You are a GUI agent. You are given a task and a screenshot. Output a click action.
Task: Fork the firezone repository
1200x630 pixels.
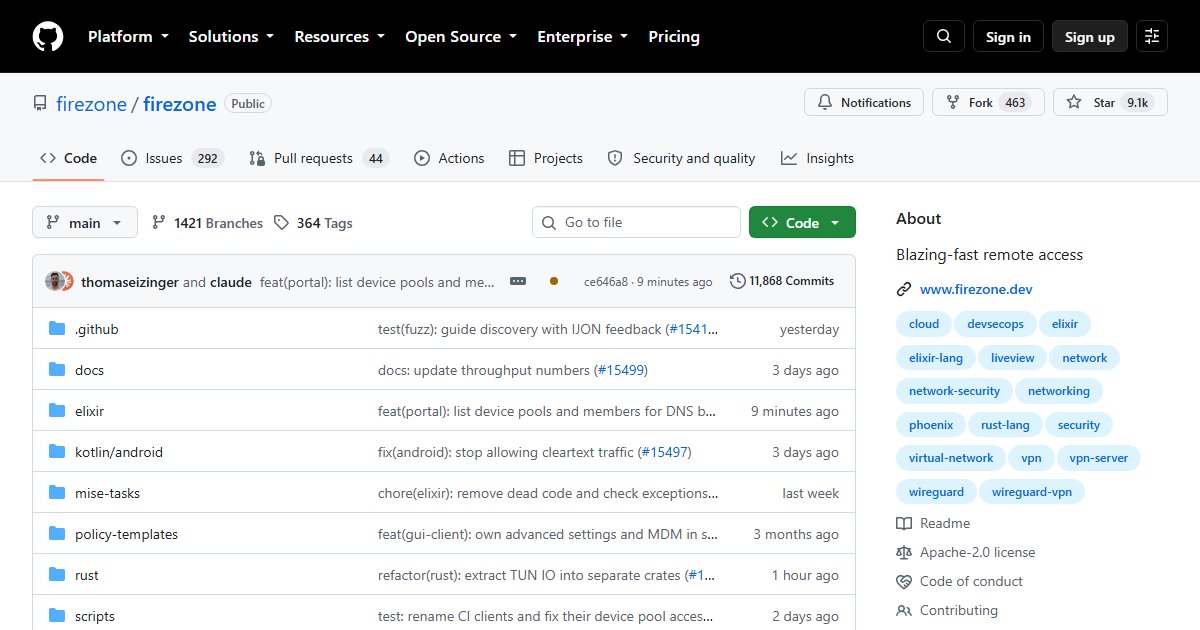[x=988, y=103]
